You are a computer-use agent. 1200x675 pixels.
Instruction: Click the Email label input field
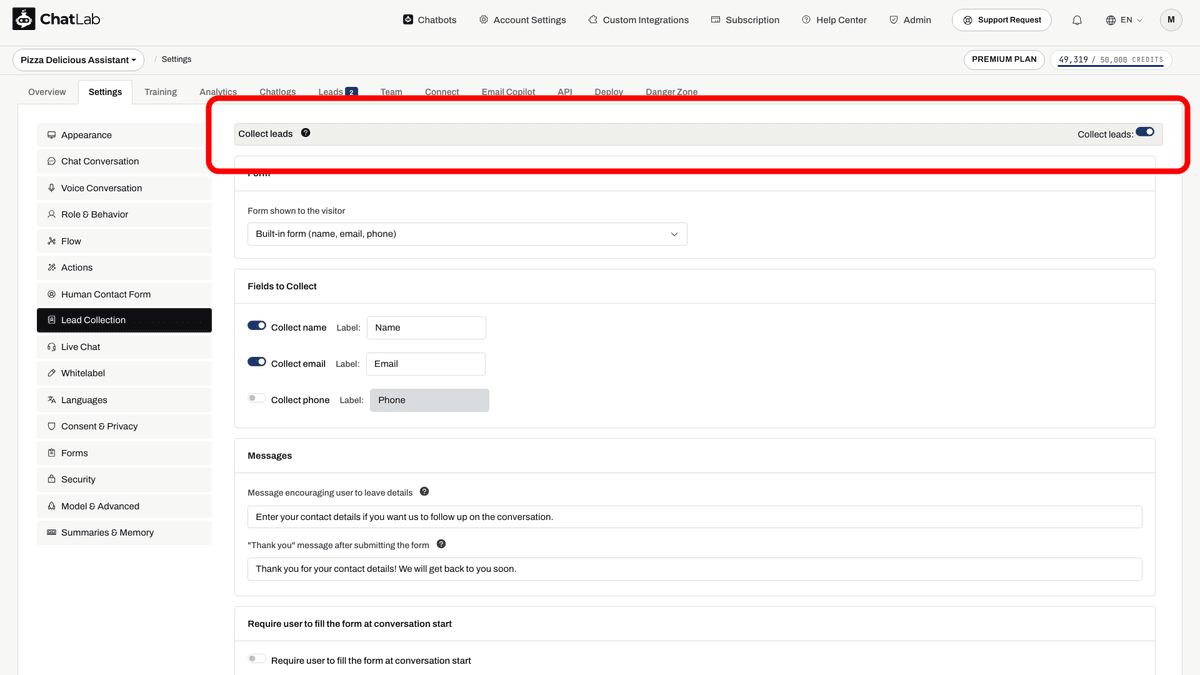click(x=426, y=364)
